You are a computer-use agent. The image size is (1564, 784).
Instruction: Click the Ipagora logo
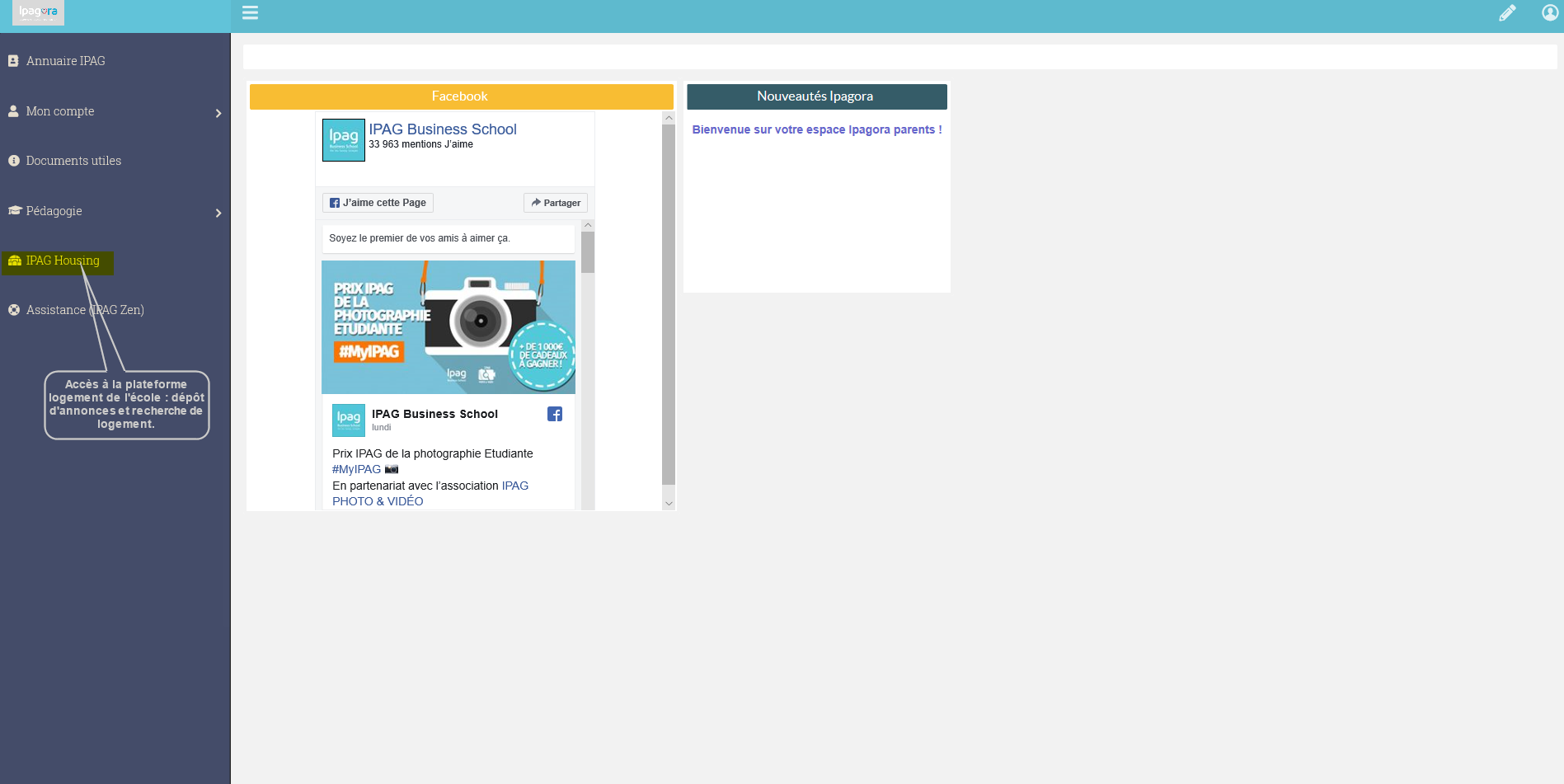point(38,12)
